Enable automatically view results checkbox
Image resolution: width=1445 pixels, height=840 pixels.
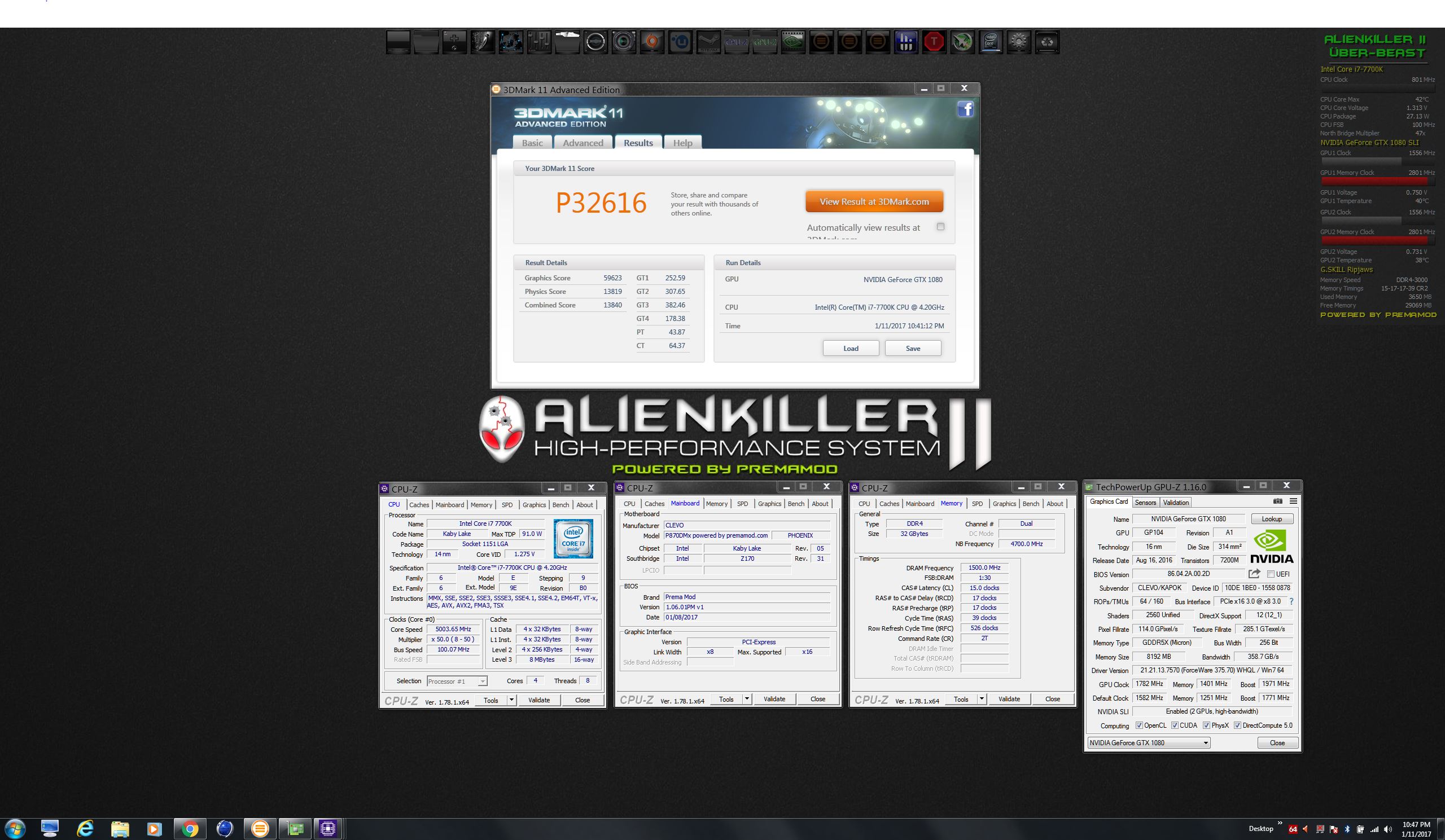click(x=940, y=226)
